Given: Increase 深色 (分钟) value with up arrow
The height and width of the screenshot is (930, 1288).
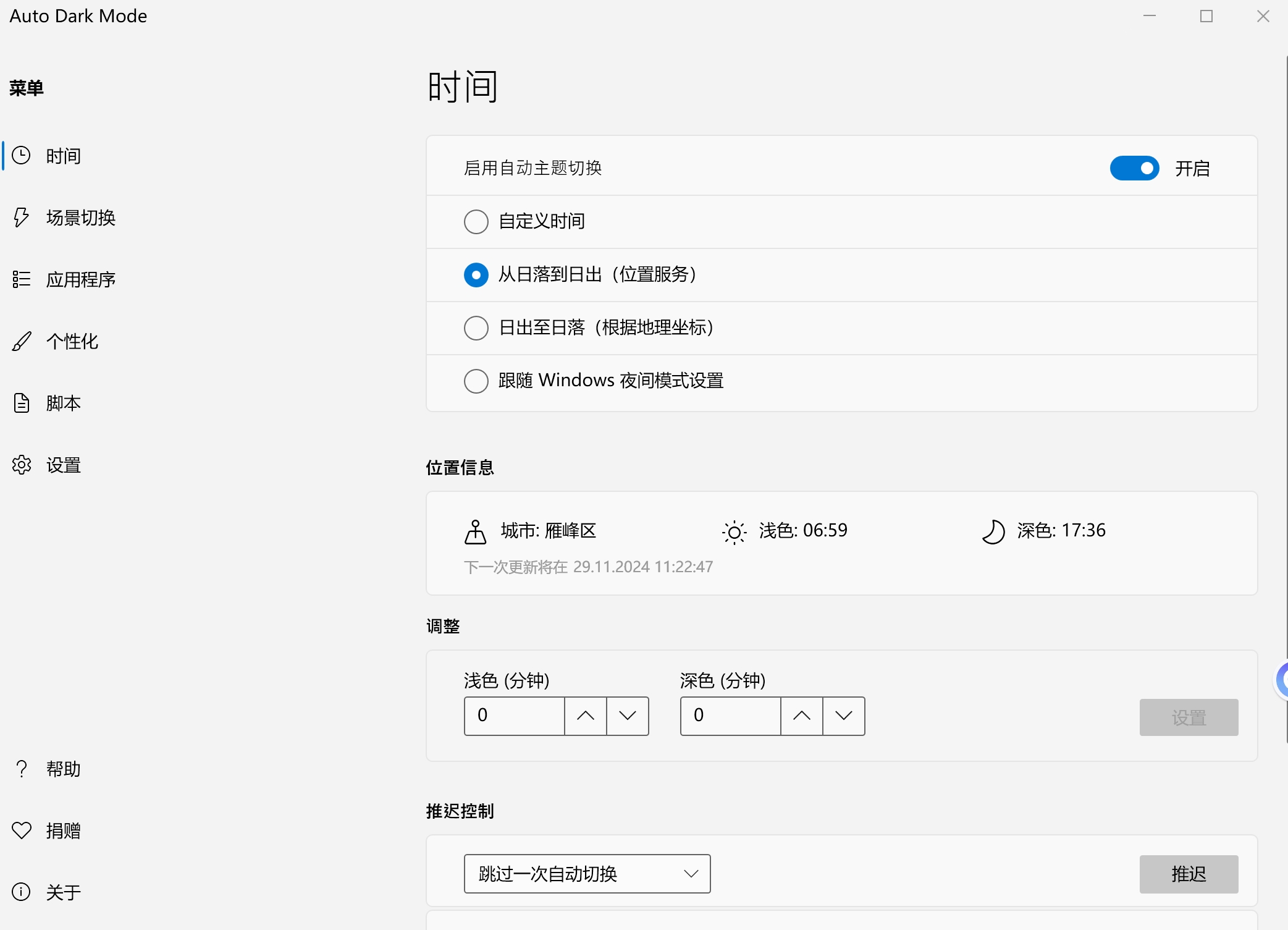Looking at the screenshot, I should (x=802, y=716).
